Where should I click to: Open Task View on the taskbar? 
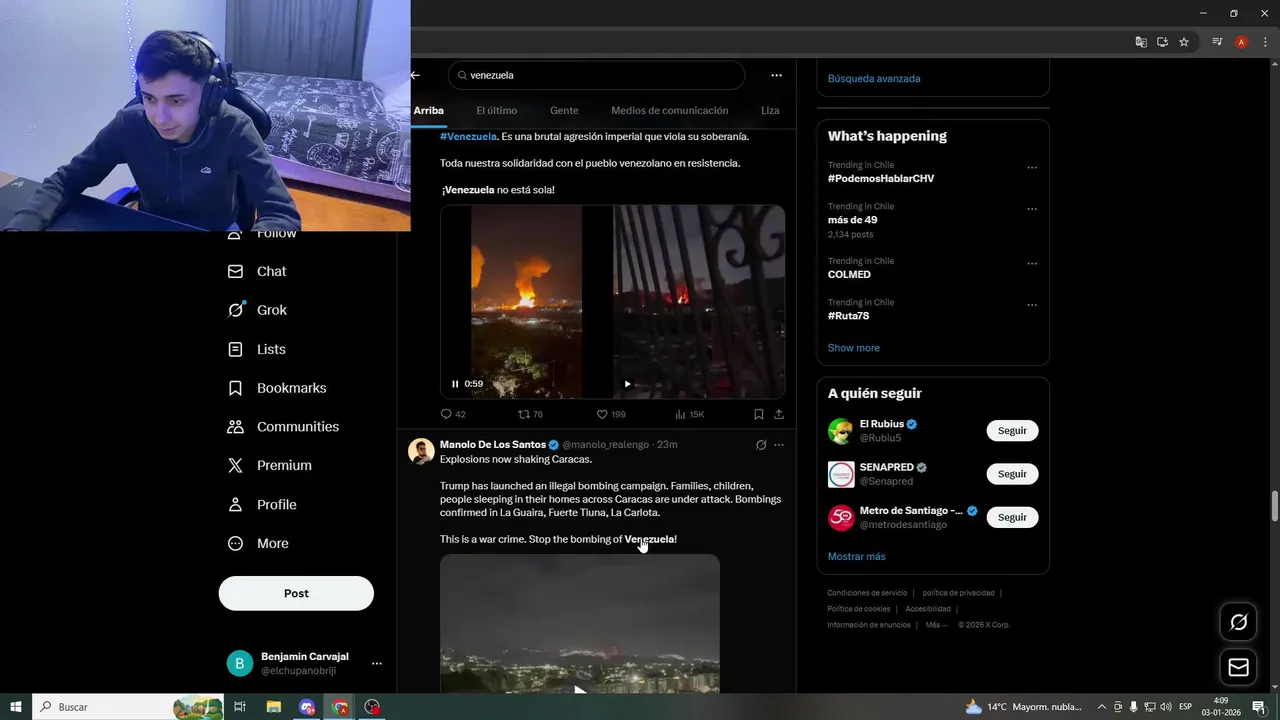tap(240, 707)
